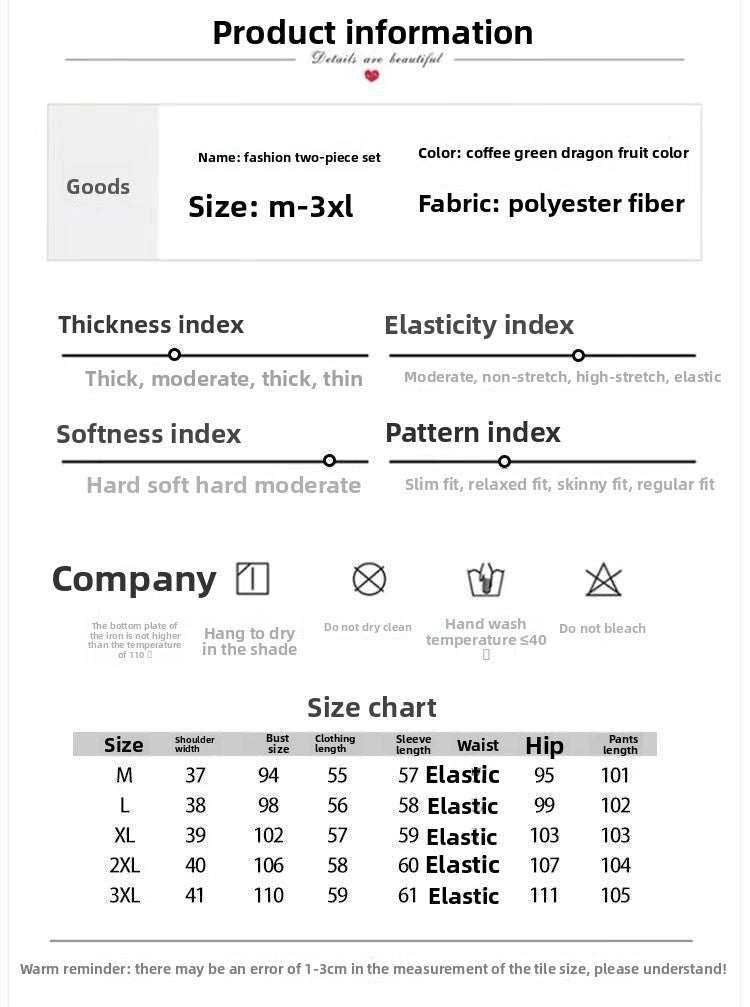750x1007 pixels.
Task: Click the Hip column header
Action: pos(544,745)
